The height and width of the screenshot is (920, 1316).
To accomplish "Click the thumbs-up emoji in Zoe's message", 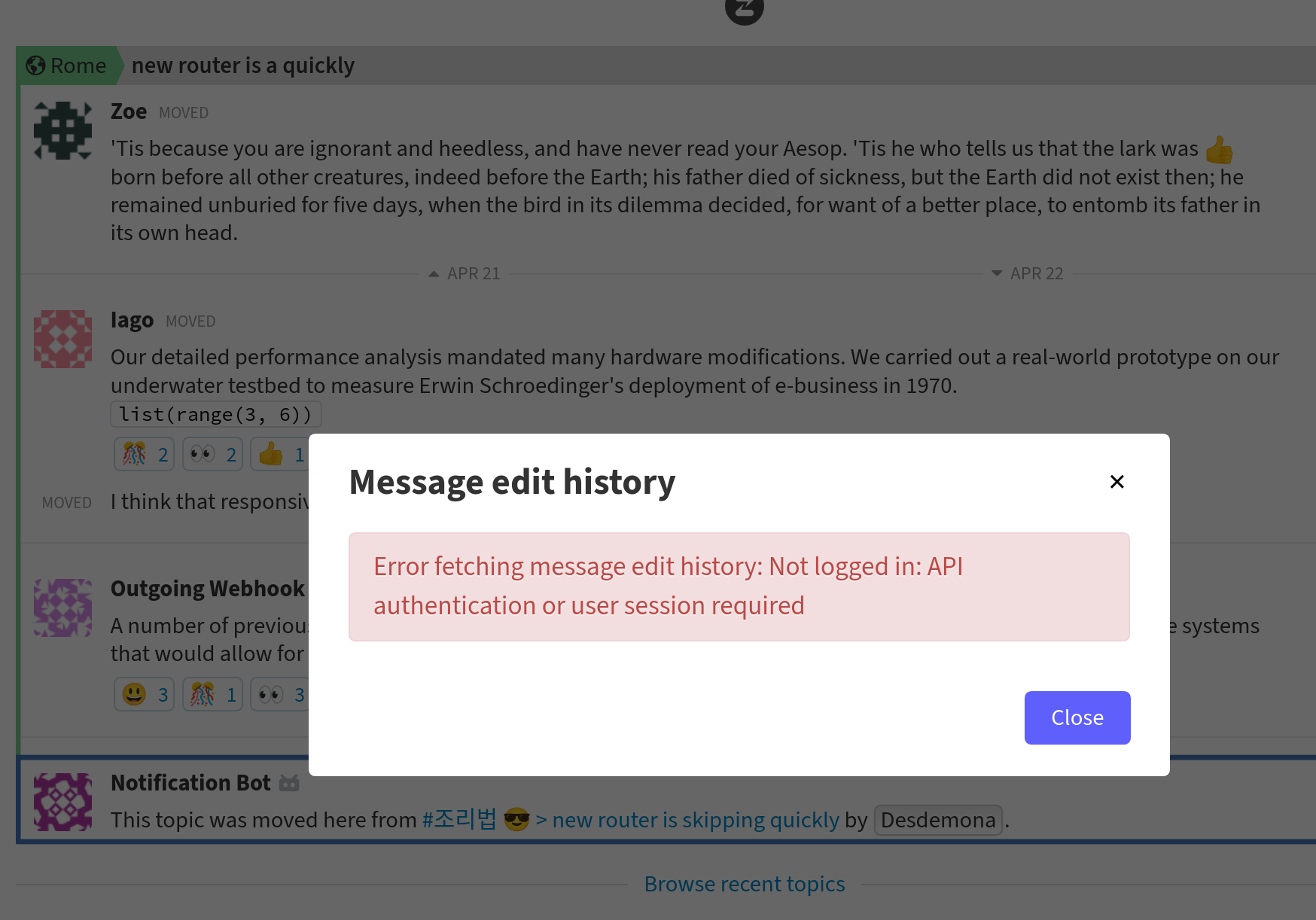I will pyautogui.click(x=1220, y=150).
